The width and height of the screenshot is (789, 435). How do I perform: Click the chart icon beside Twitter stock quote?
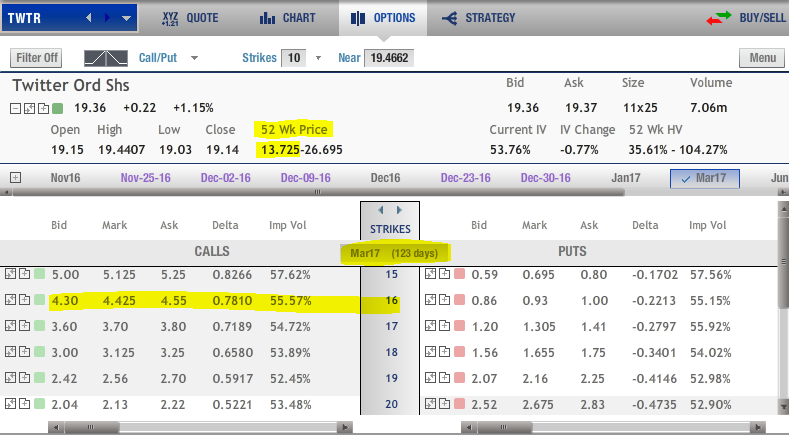point(29,108)
